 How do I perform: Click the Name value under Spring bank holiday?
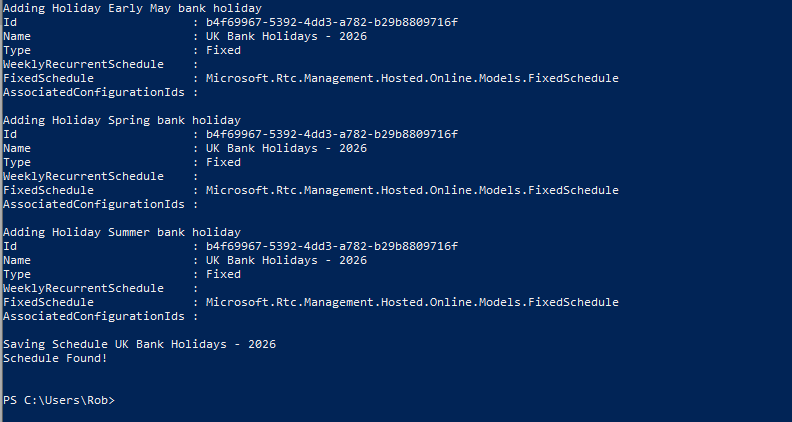[x=286, y=148]
